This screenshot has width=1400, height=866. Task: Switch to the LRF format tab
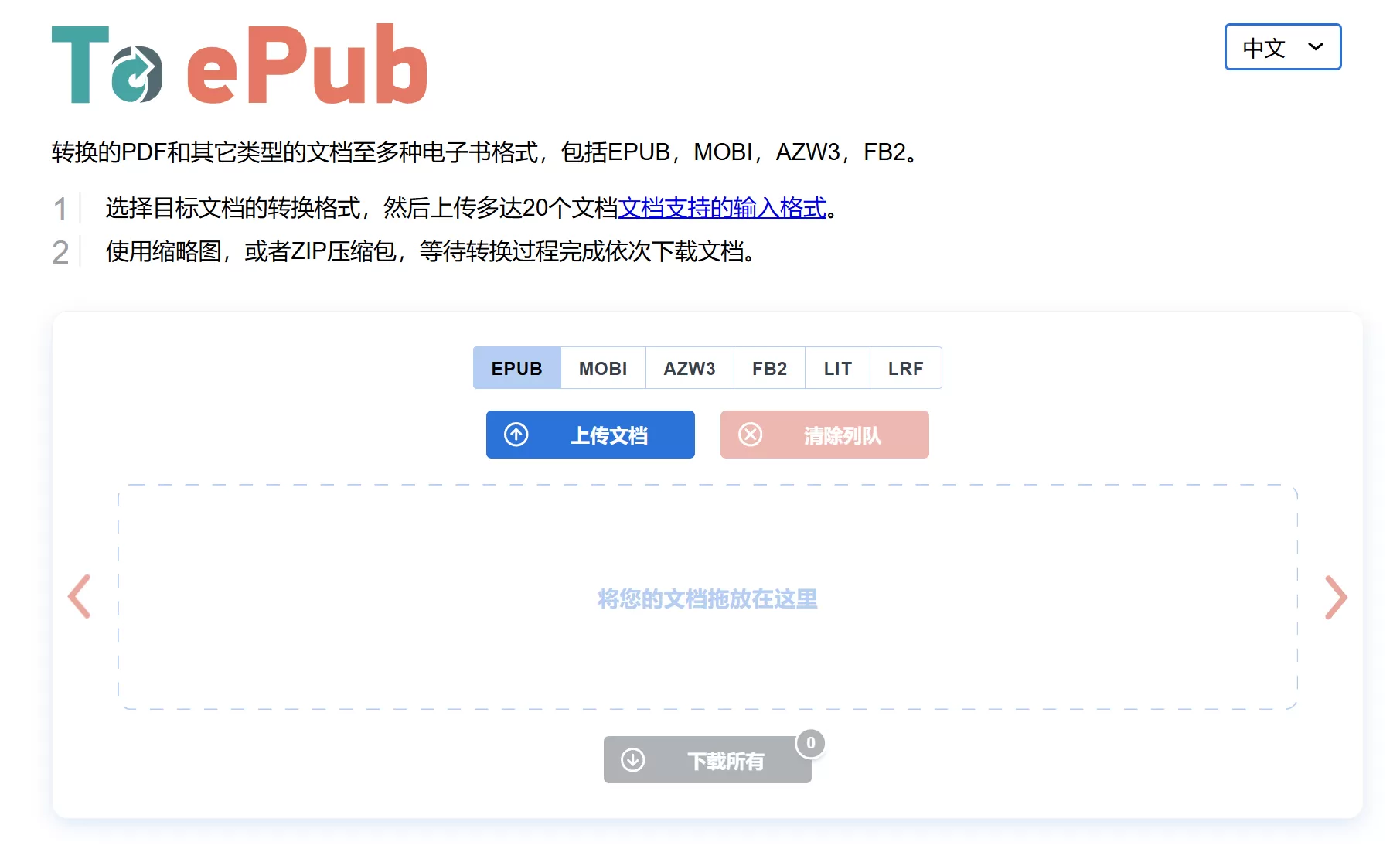click(905, 369)
